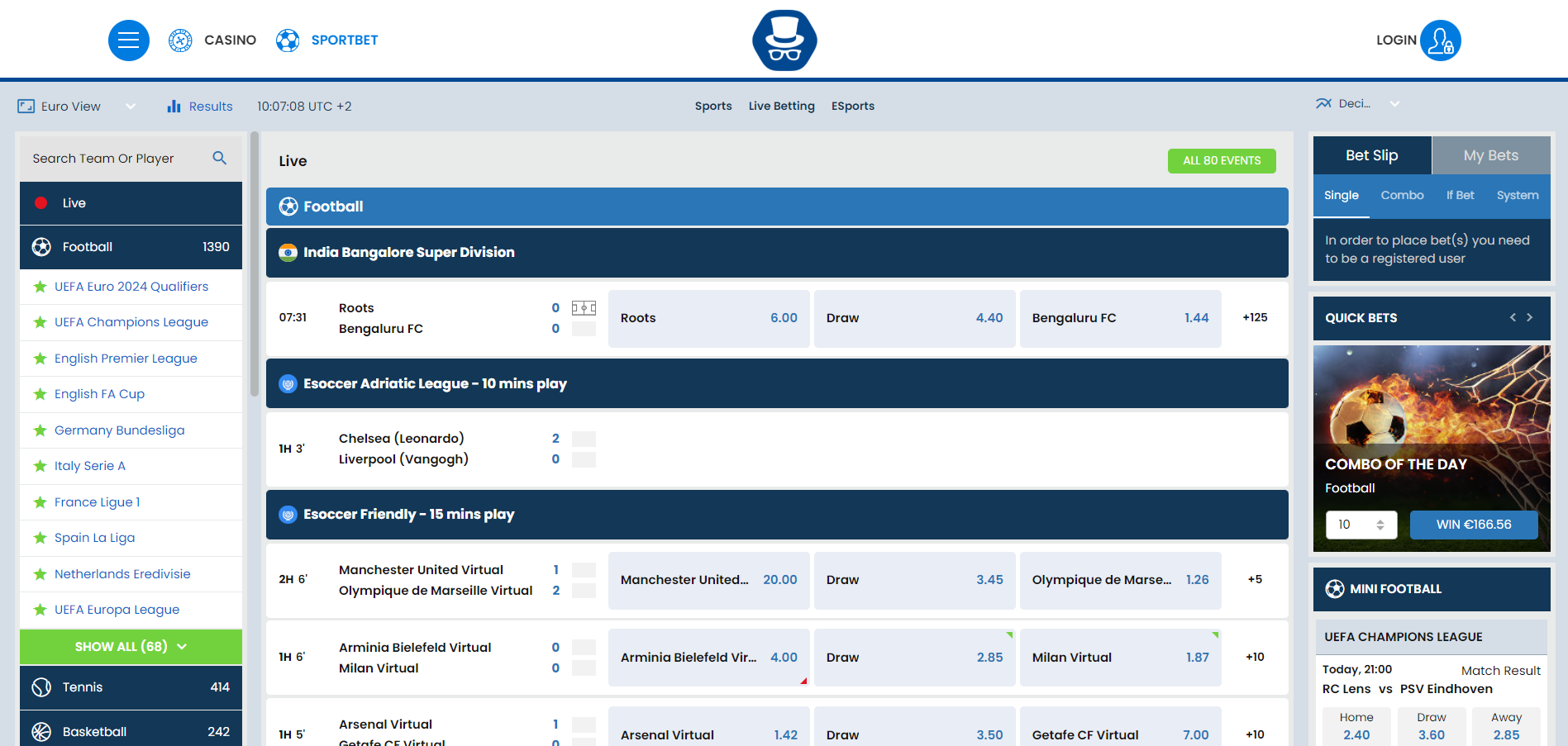Click the casino chip icon
The height and width of the screenshot is (746, 1568).
pyautogui.click(x=180, y=40)
